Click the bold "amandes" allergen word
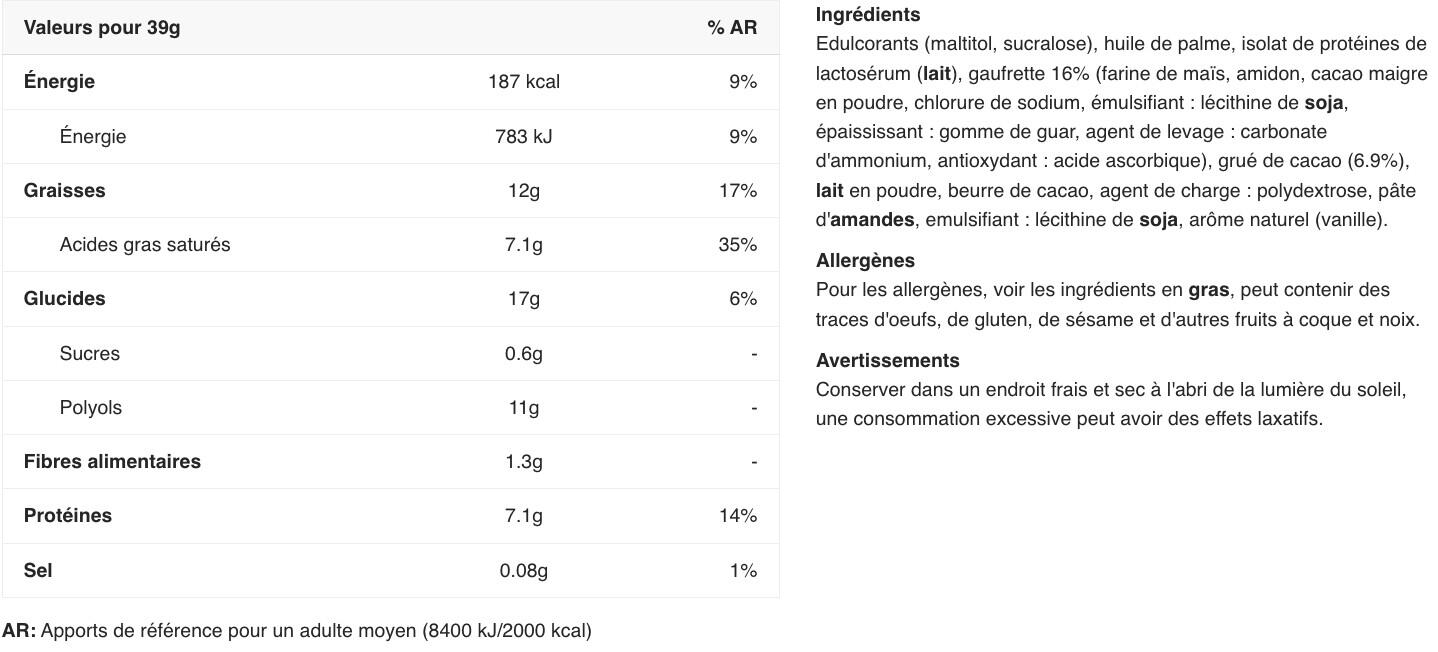 click(872, 220)
